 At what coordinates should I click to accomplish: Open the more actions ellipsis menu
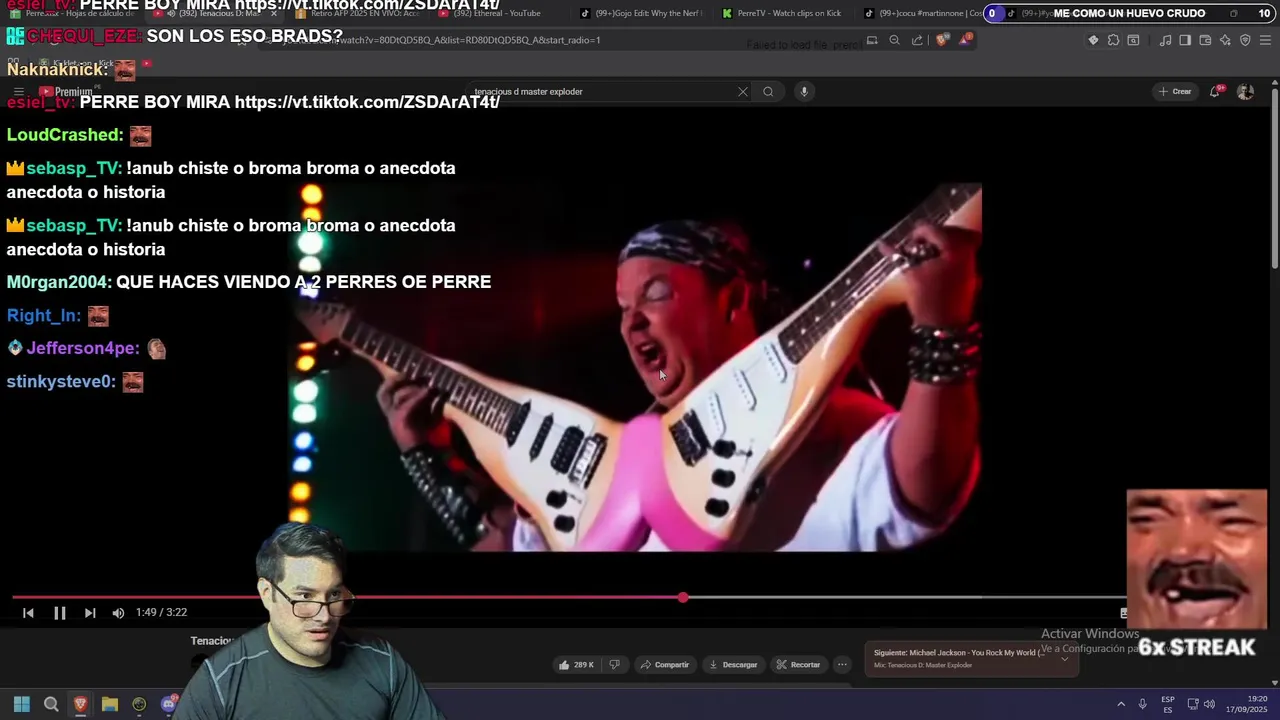tap(842, 665)
